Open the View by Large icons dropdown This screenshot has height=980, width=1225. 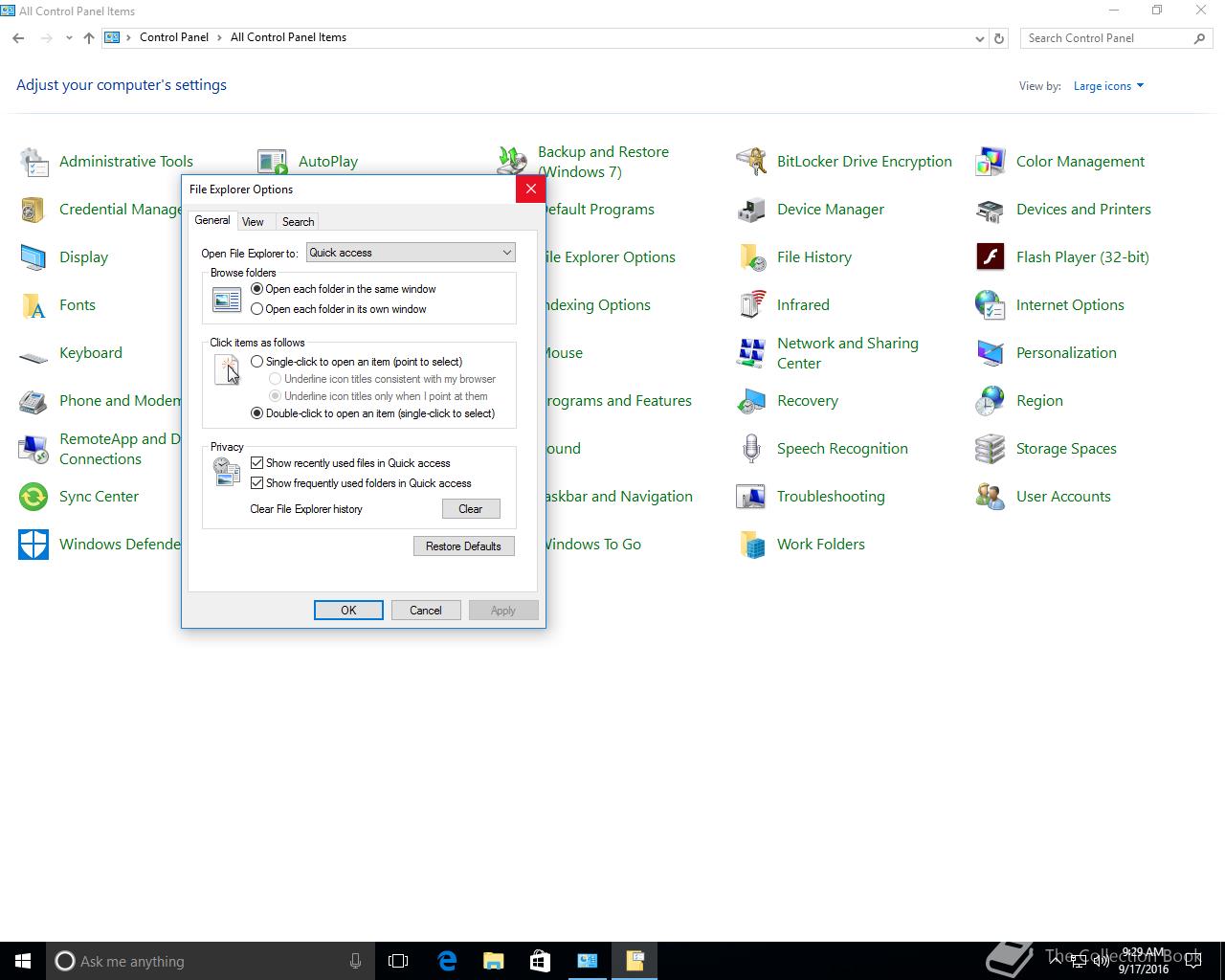click(1108, 86)
